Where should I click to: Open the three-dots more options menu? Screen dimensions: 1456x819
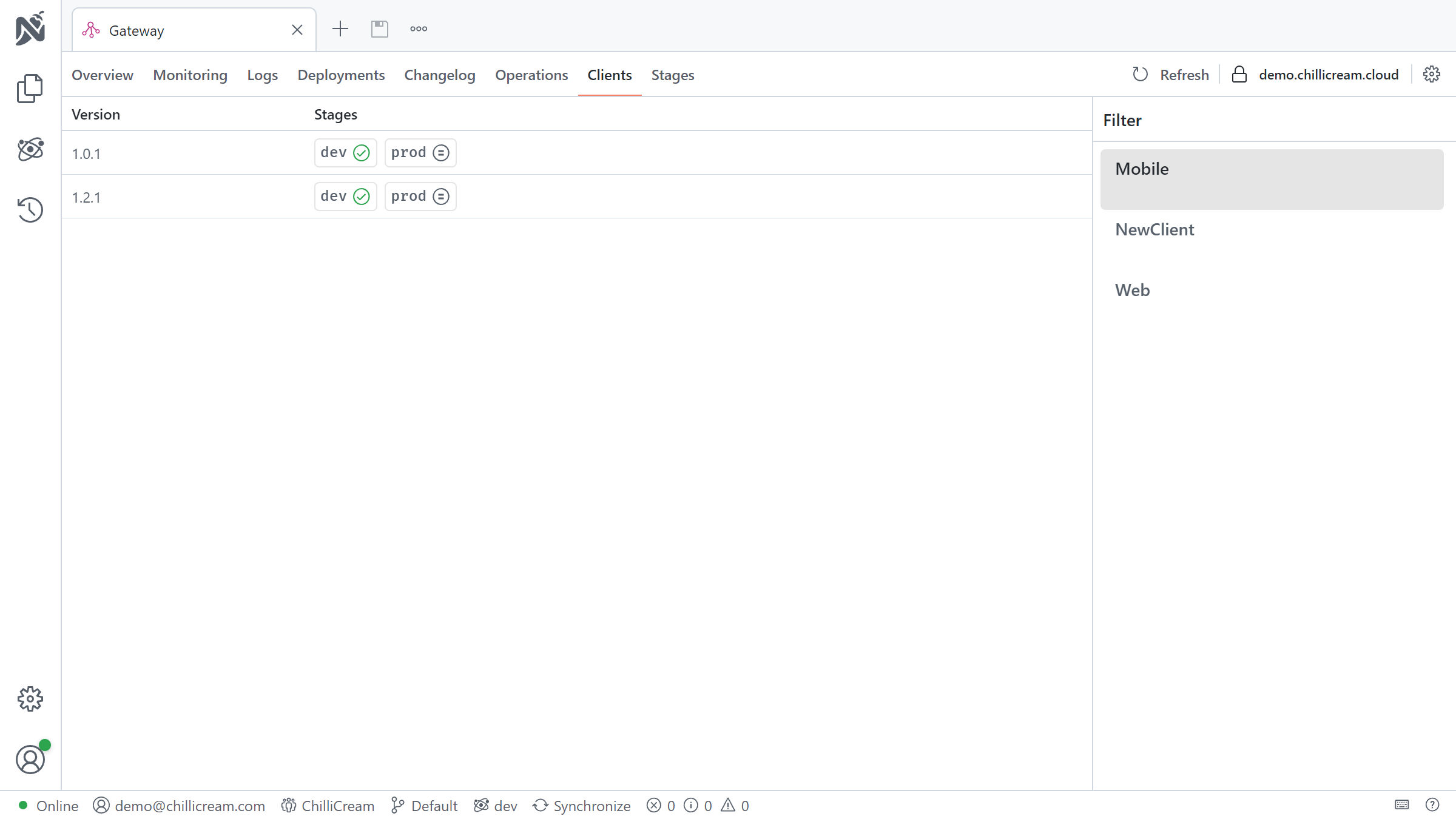click(419, 29)
